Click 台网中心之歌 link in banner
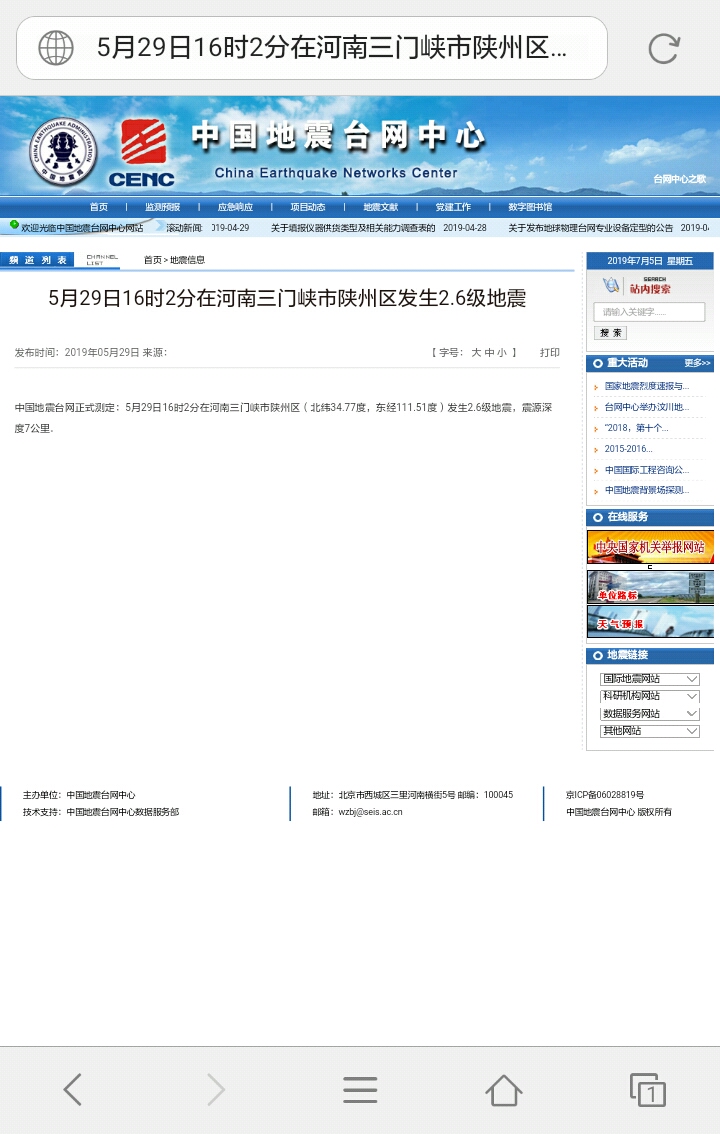The height and width of the screenshot is (1134, 720). (680, 179)
